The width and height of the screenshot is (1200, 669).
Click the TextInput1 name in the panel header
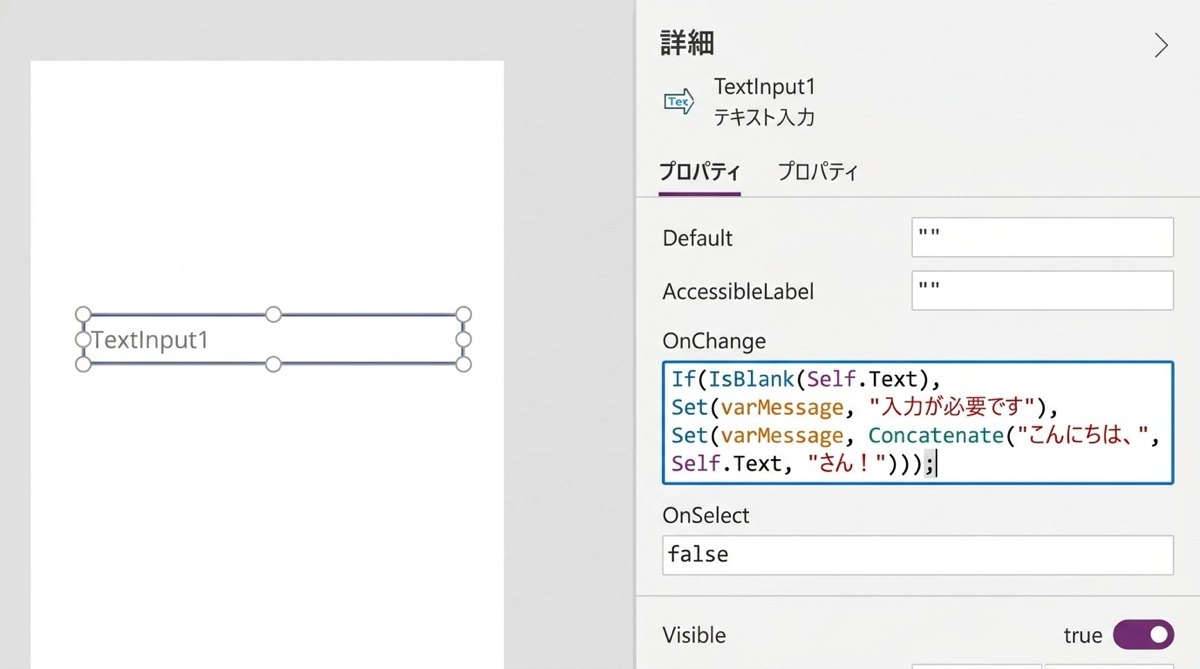coord(764,87)
